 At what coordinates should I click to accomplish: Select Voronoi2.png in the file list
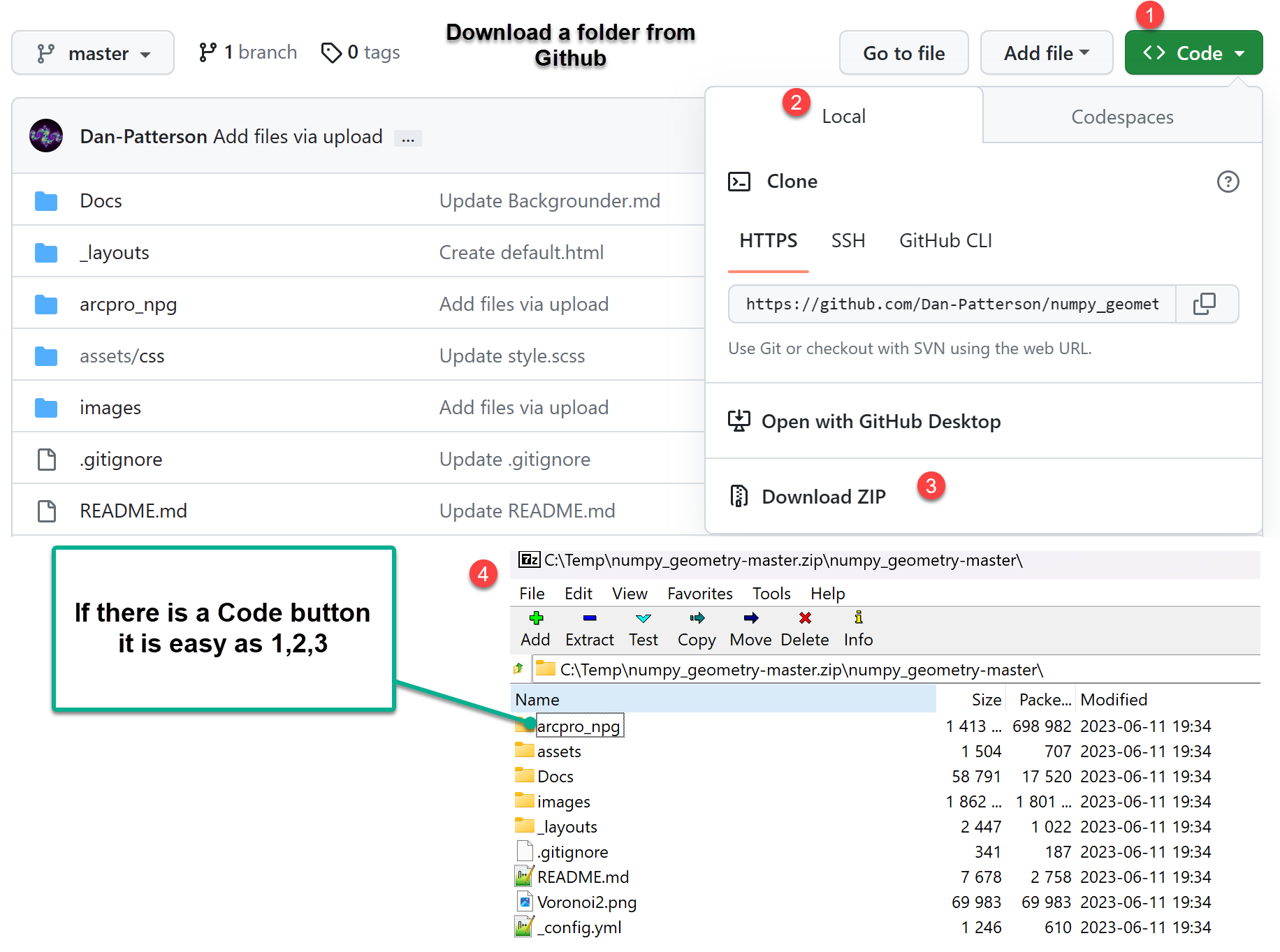pos(586,902)
